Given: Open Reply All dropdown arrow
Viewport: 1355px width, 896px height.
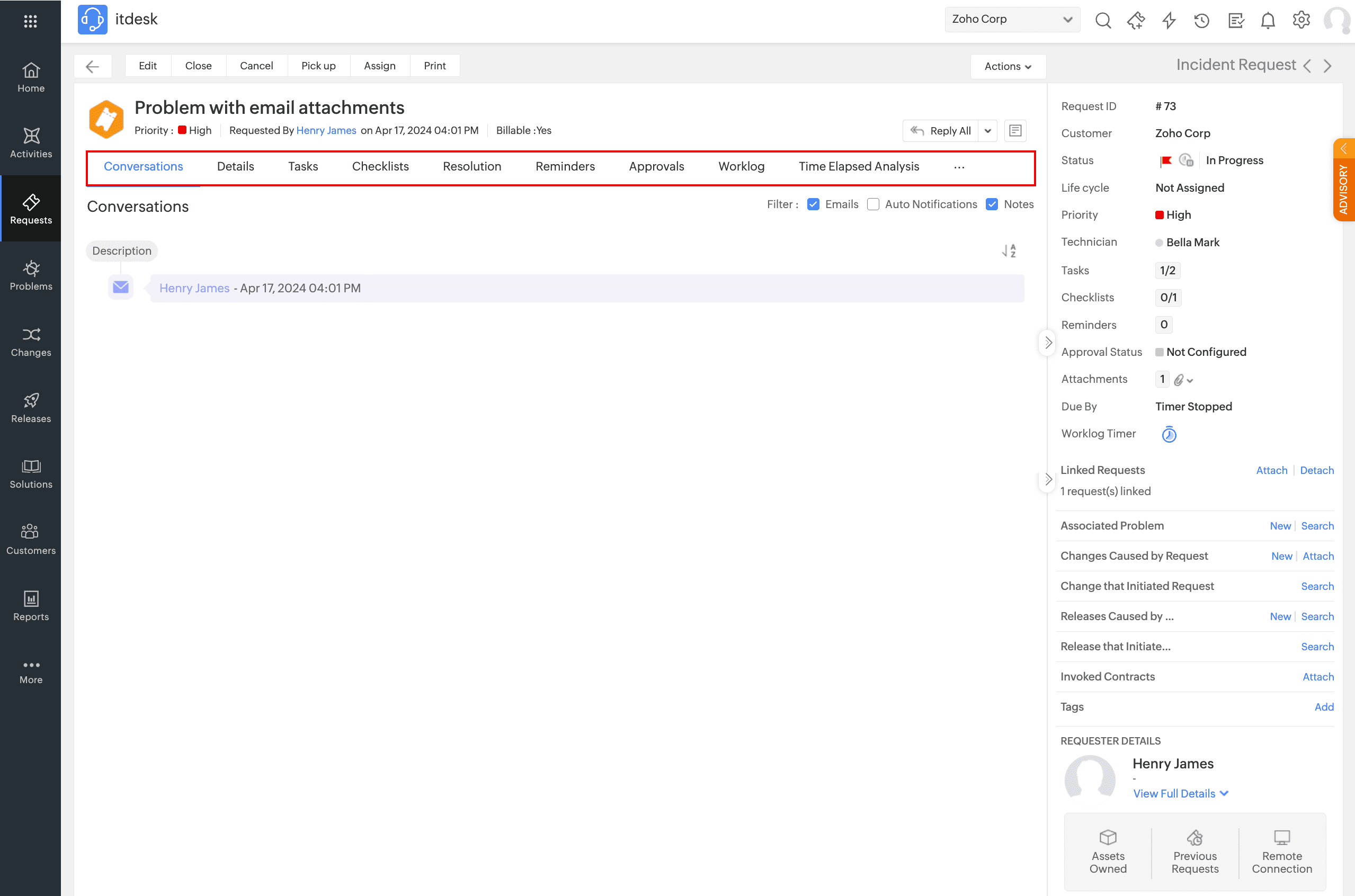Looking at the screenshot, I should click(987, 131).
